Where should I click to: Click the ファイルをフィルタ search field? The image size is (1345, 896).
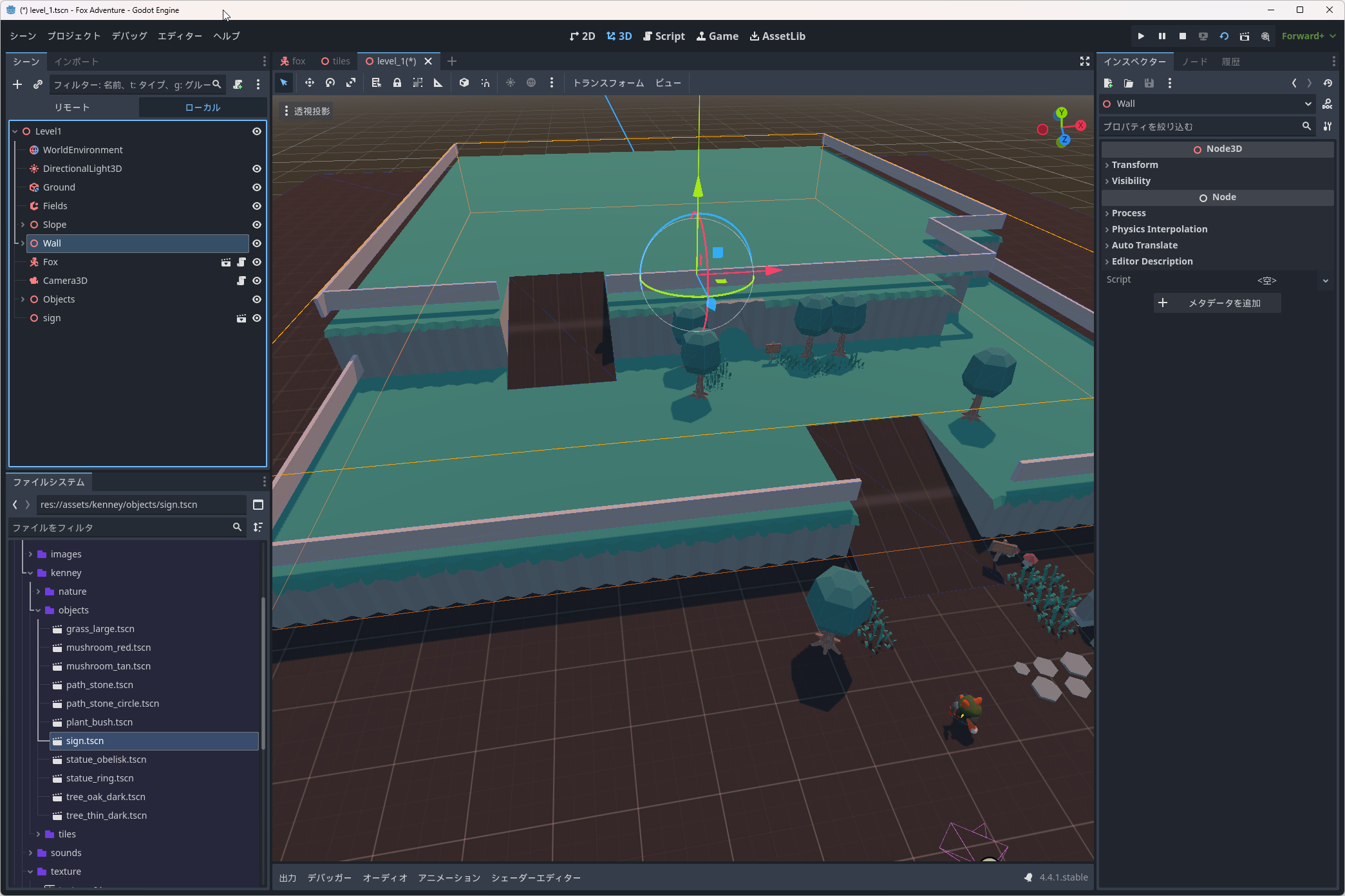(119, 527)
